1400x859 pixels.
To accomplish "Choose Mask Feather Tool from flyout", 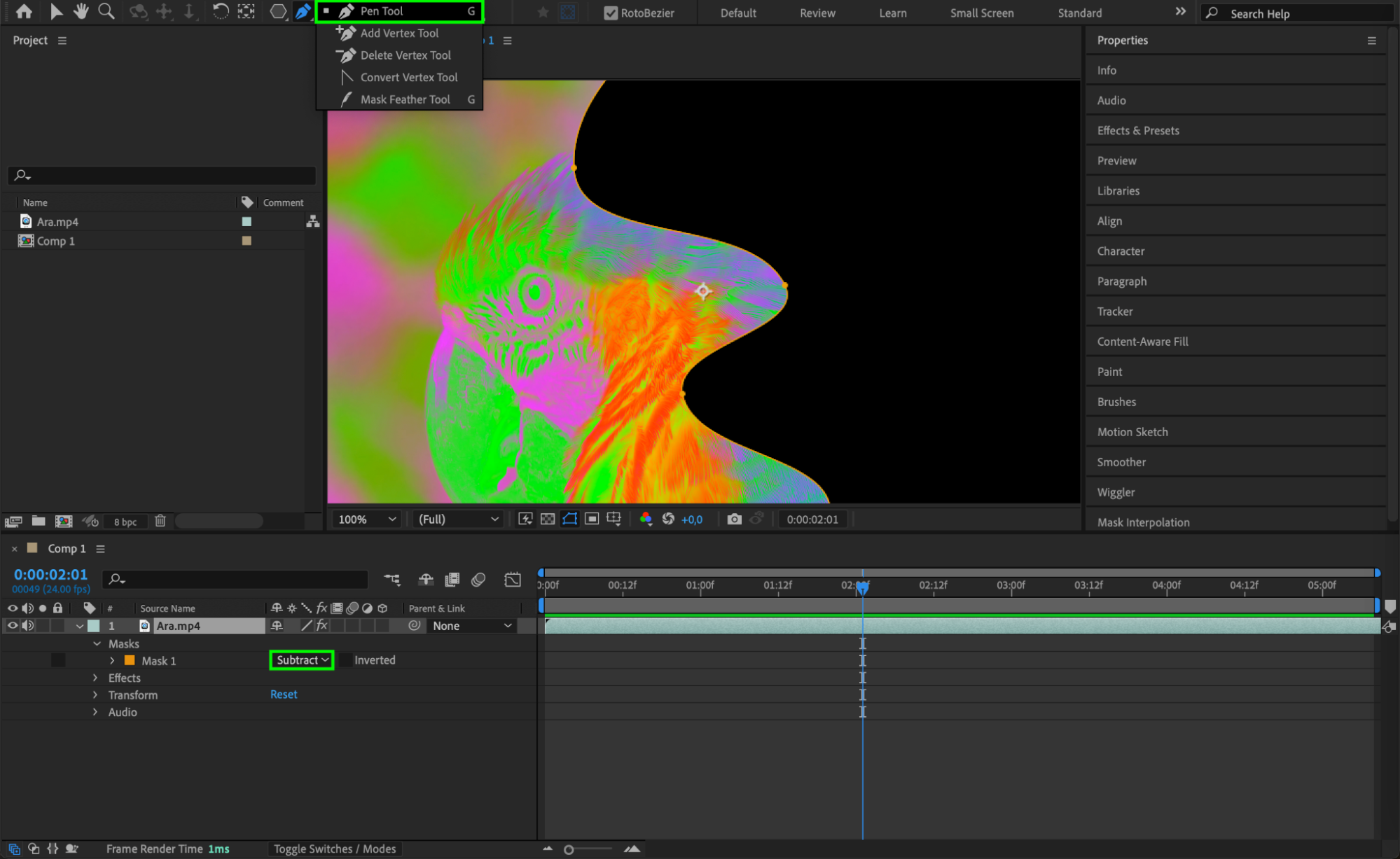I will pos(405,99).
